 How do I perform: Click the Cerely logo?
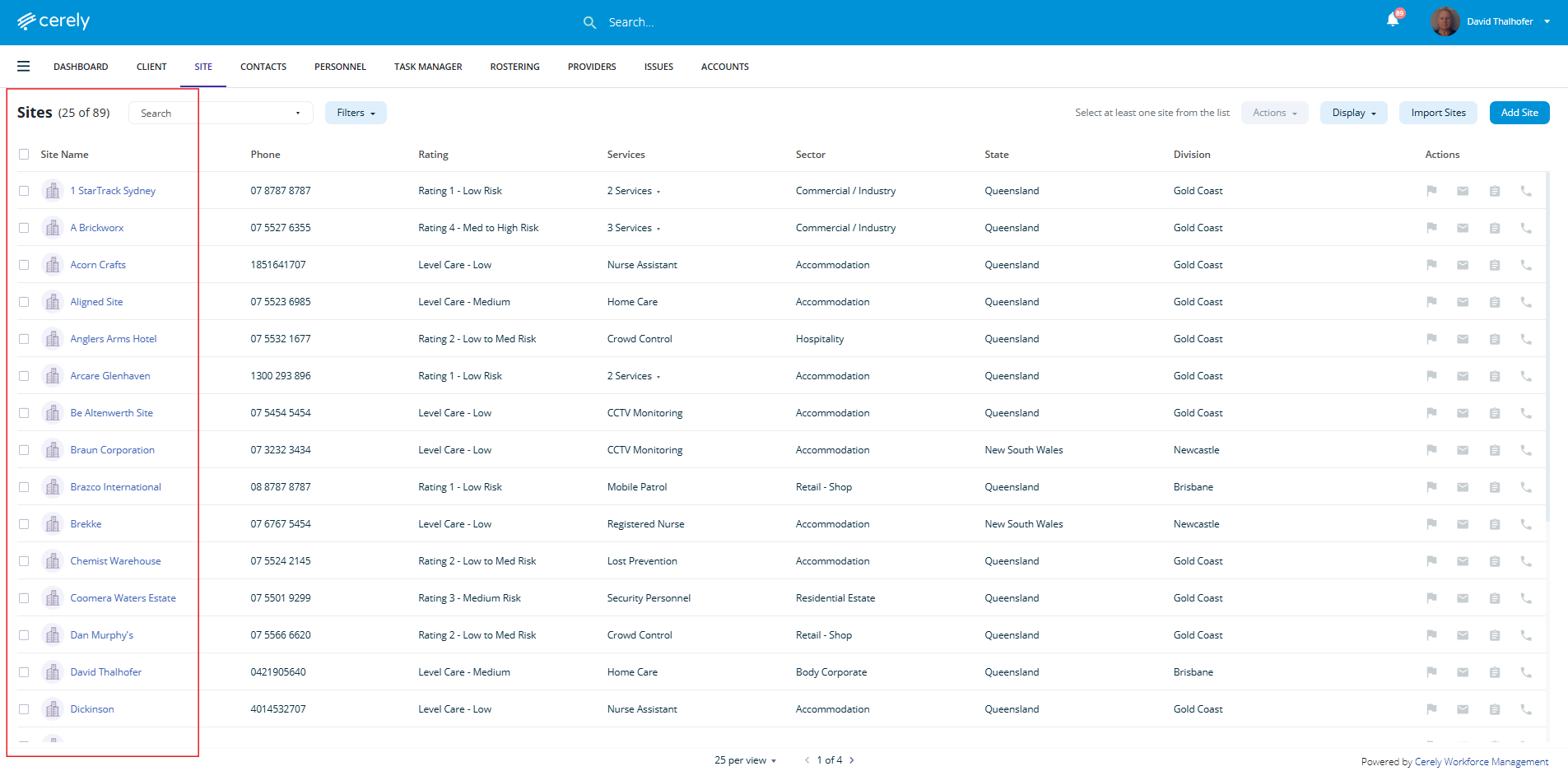coord(54,21)
